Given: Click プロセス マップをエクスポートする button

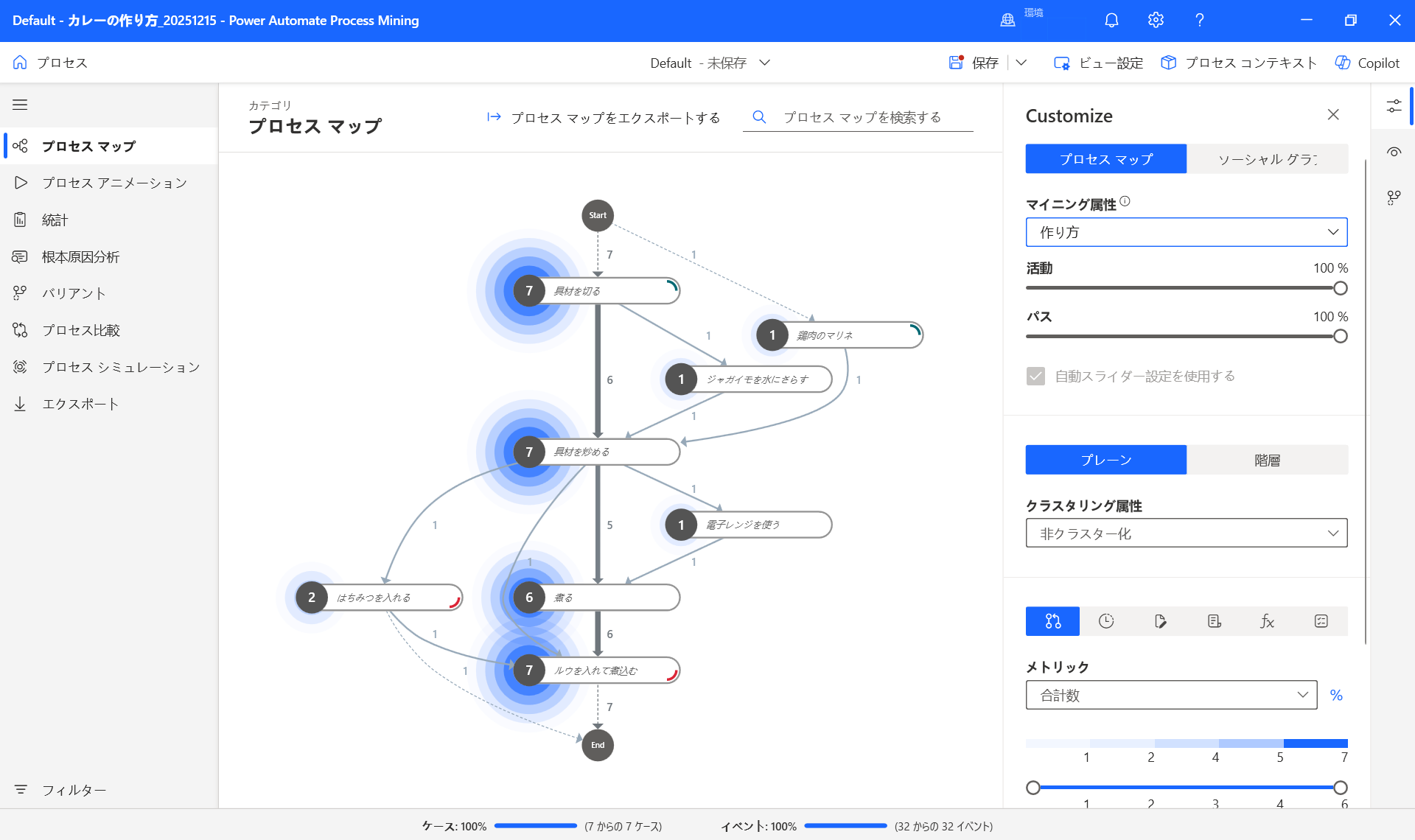Looking at the screenshot, I should pos(604,117).
